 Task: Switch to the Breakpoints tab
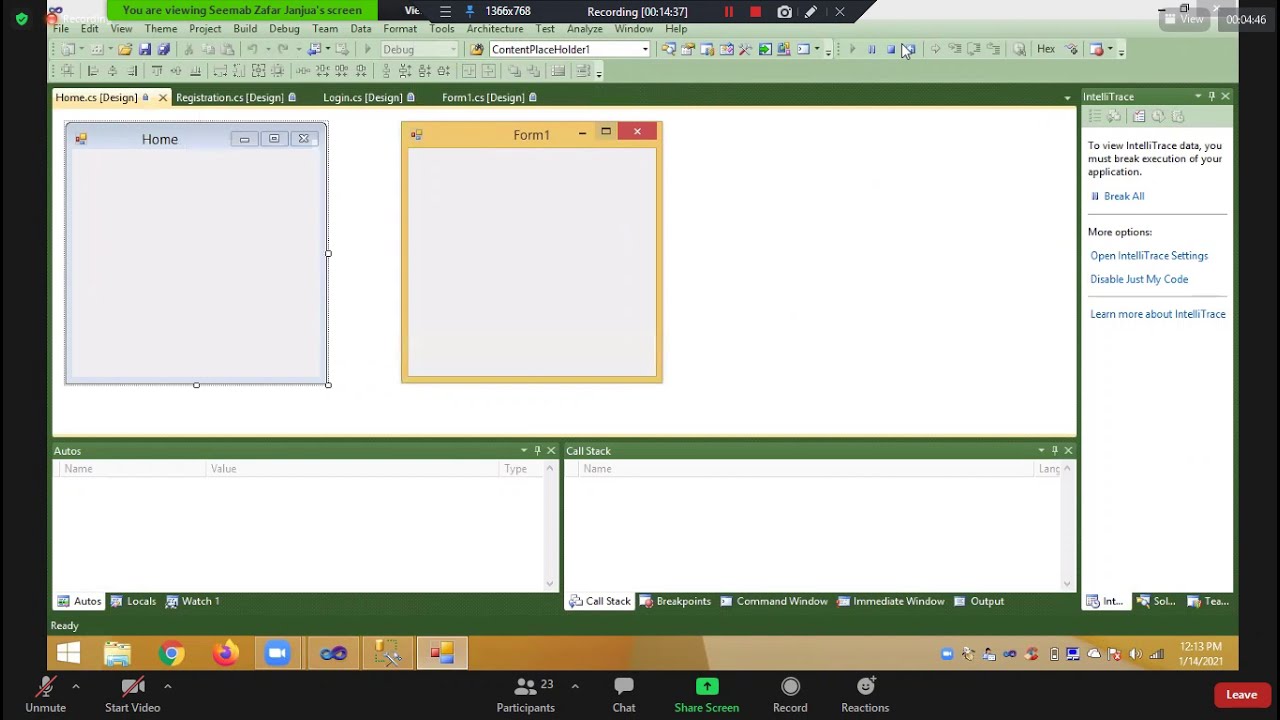click(675, 601)
